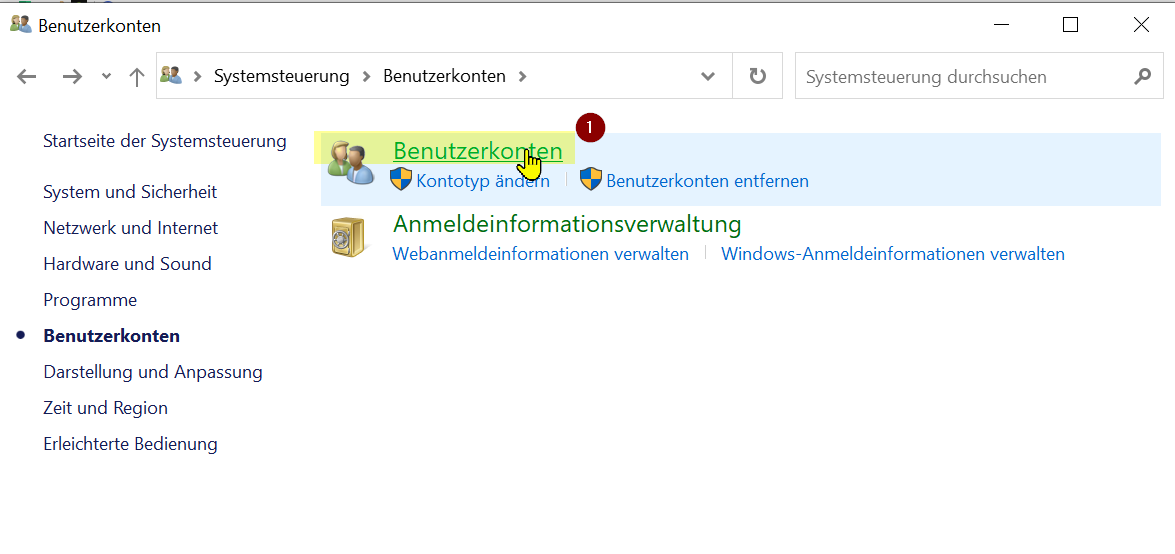Maximize the Benutzerkonten window

click(1070, 25)
